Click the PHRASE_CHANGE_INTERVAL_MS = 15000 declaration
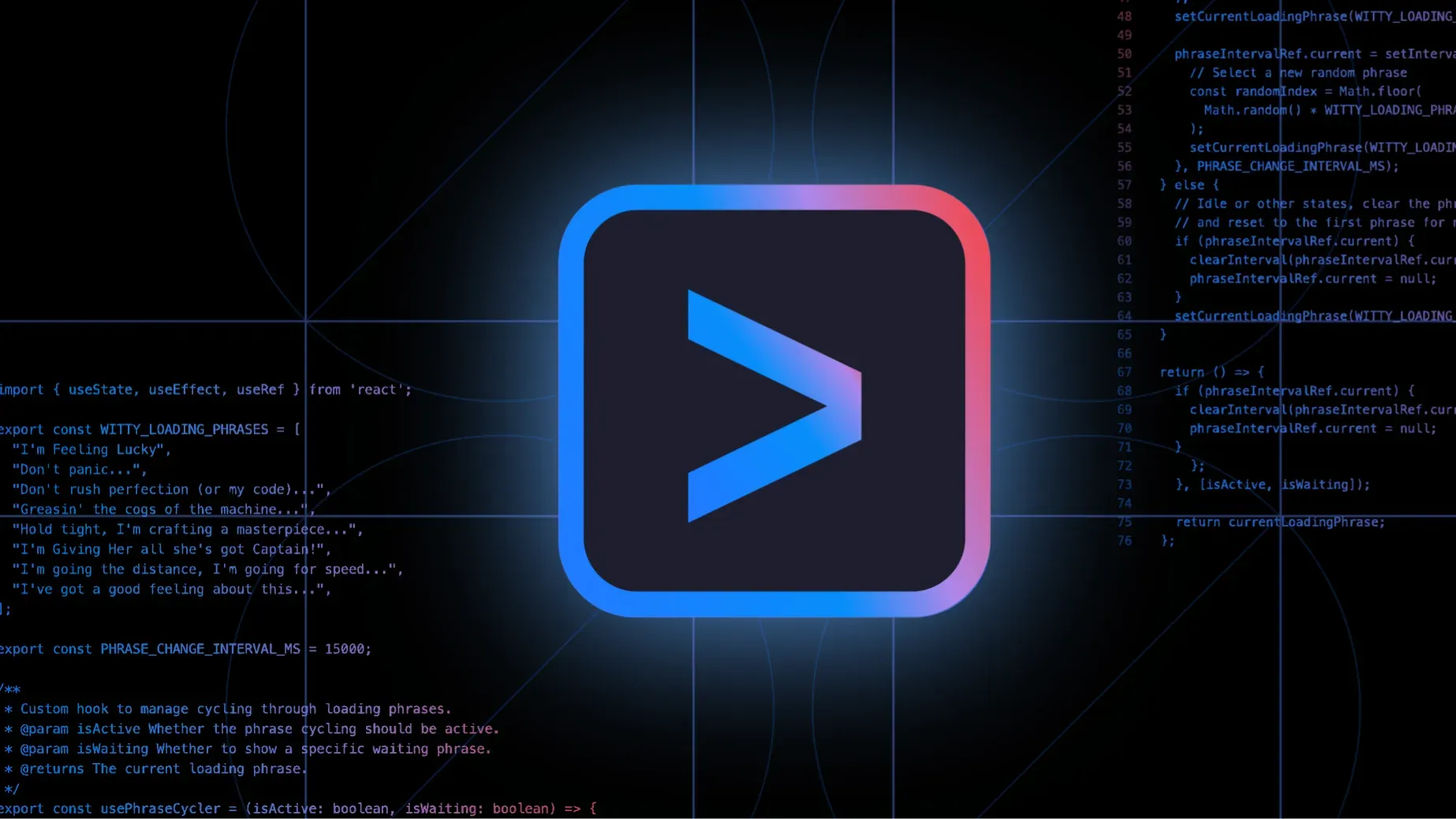This screenshot has width=1456, height=819. point(185,649)
